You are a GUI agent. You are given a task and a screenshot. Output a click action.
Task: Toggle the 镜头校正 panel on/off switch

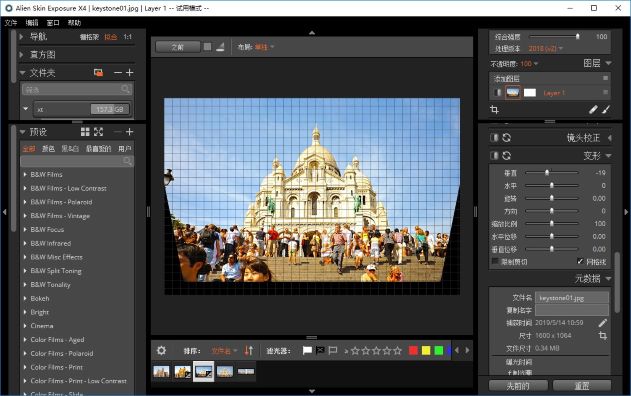494,138
